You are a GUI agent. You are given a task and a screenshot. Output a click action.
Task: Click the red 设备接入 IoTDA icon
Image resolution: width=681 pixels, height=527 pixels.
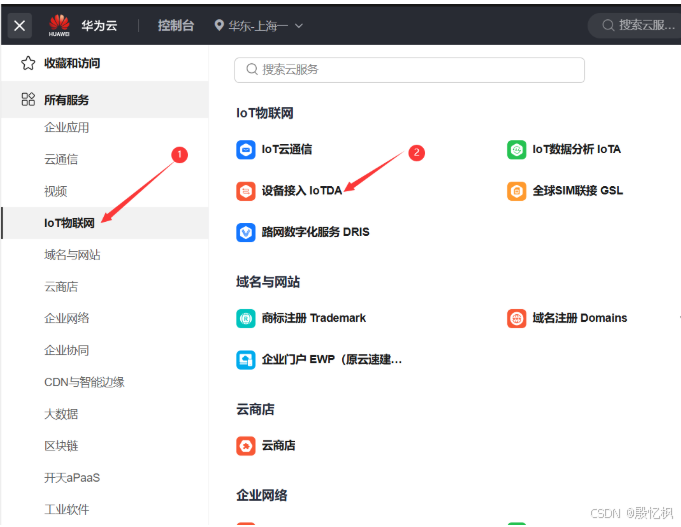pos(246,191)
